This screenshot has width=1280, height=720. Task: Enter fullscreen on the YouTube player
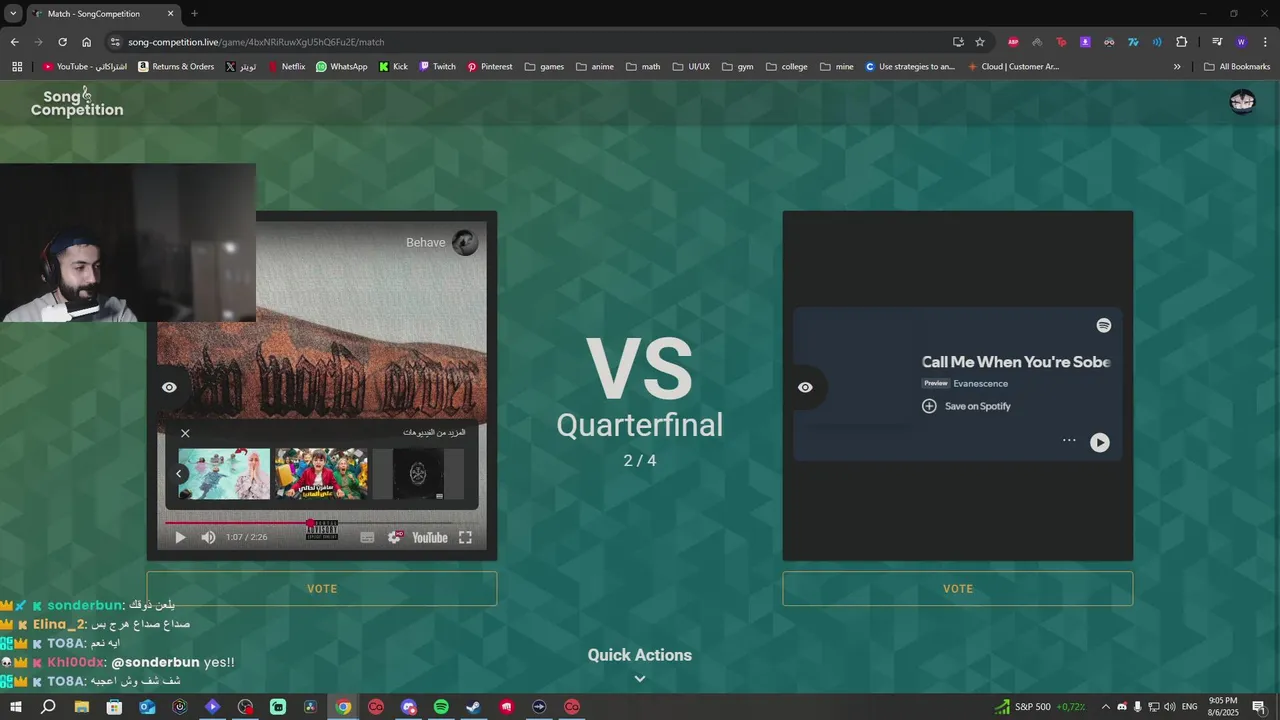coord(465,537)
